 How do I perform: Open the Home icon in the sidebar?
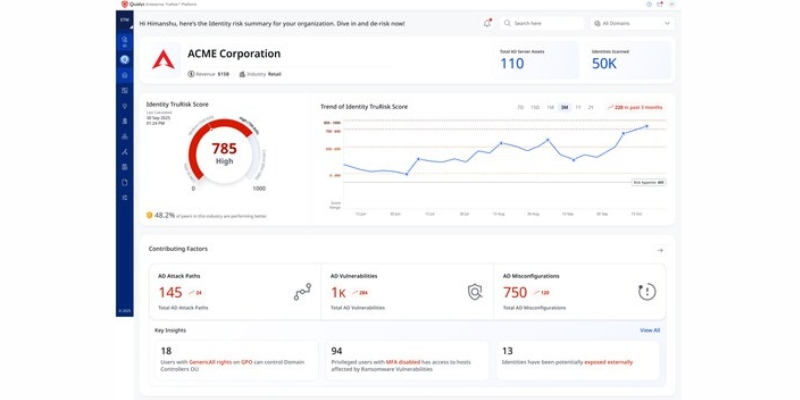click(x=124, y=75)
